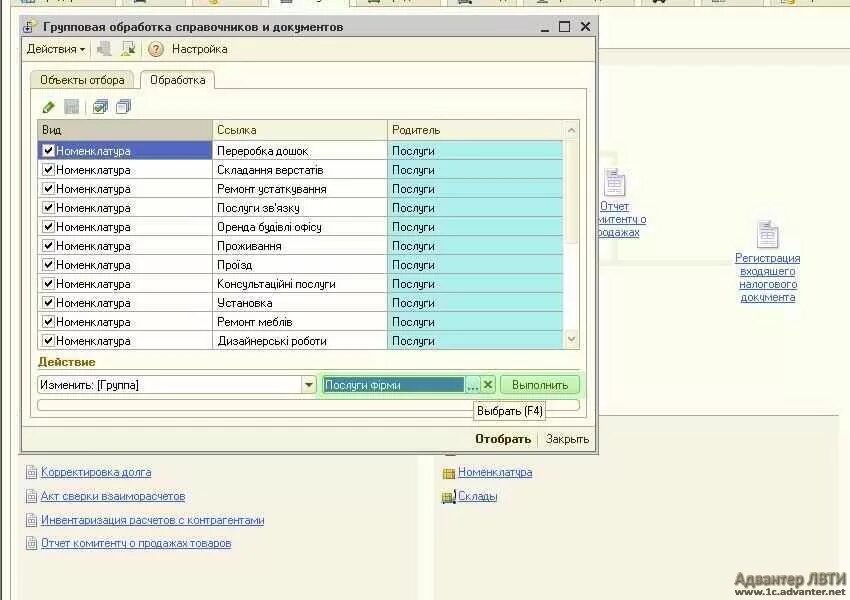Image resolution: width=850 pixels, height=600 pixels.
Task: Switch to the Объекты отбора tab
Action: (82, 80)
